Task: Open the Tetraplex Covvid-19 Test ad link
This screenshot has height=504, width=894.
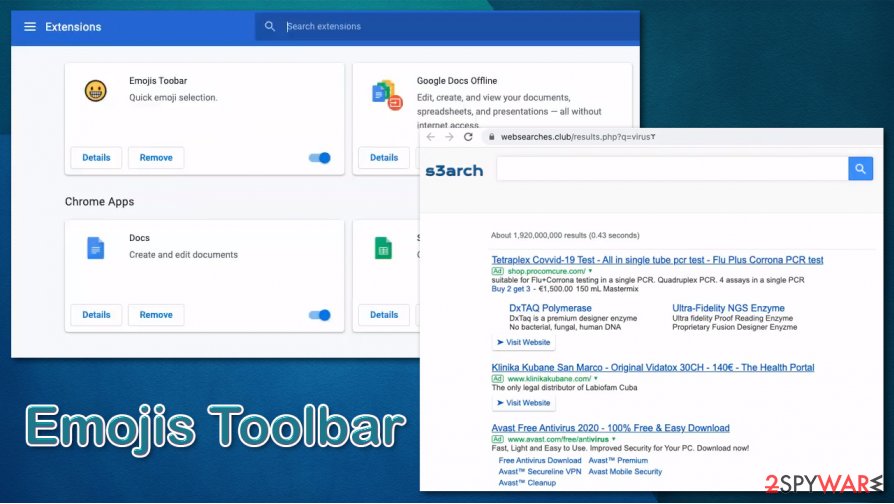Action: [657, 260]
